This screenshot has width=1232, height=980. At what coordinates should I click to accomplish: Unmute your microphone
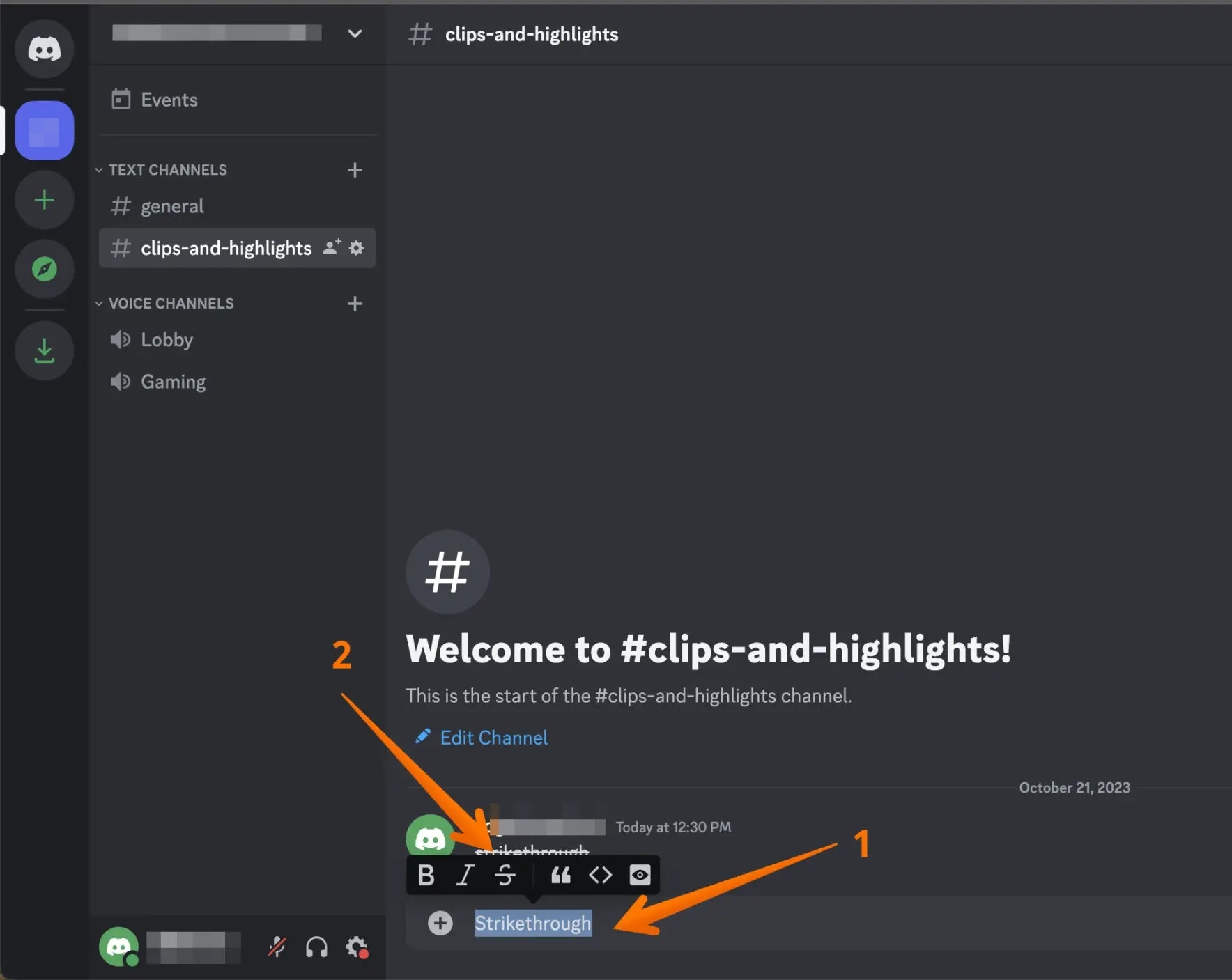coord(276,947)
